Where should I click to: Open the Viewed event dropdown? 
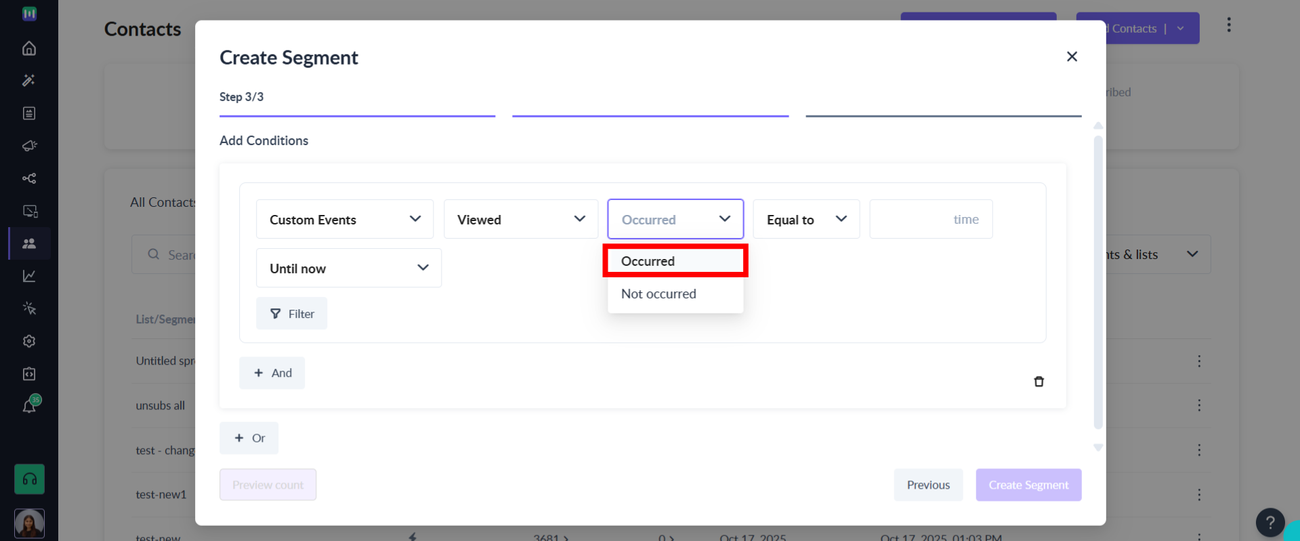tap(521, 219)
